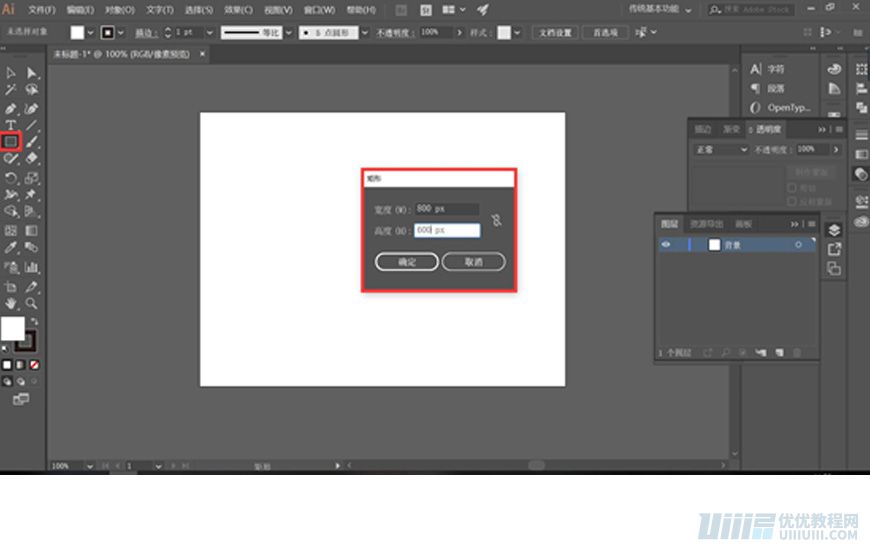Toggle the 反相蒙版 checkbox

pos(791,201)
